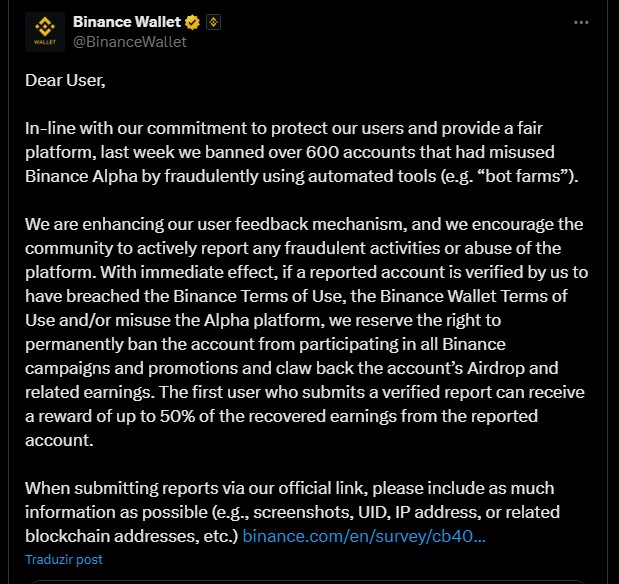619x584 pixels.
Task: Click the Binance affiliate badge beside name
Action: [211, 22]
